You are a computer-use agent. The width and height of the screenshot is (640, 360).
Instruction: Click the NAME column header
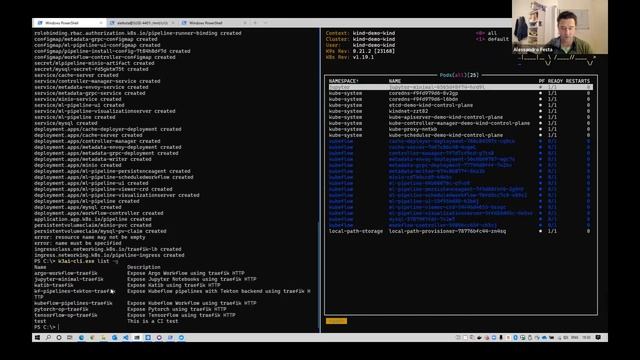(x=395, y=81)
